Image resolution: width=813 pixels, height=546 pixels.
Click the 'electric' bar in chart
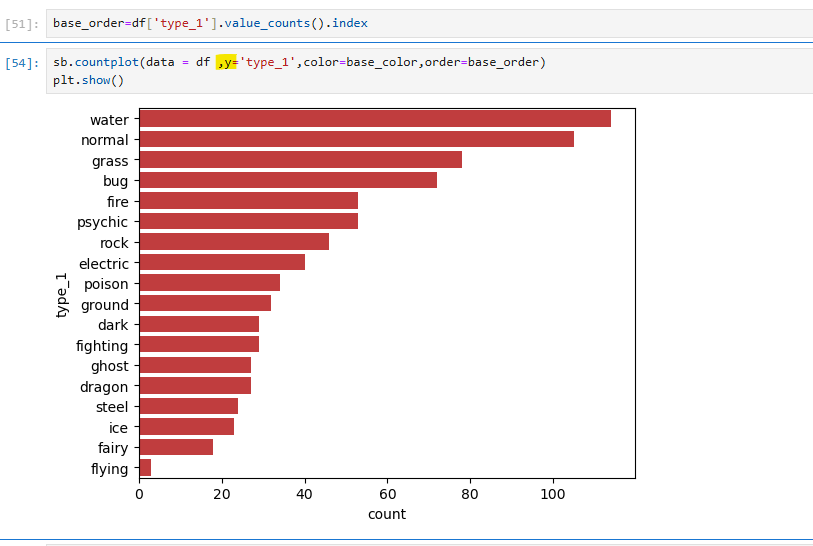click(222, 262)
